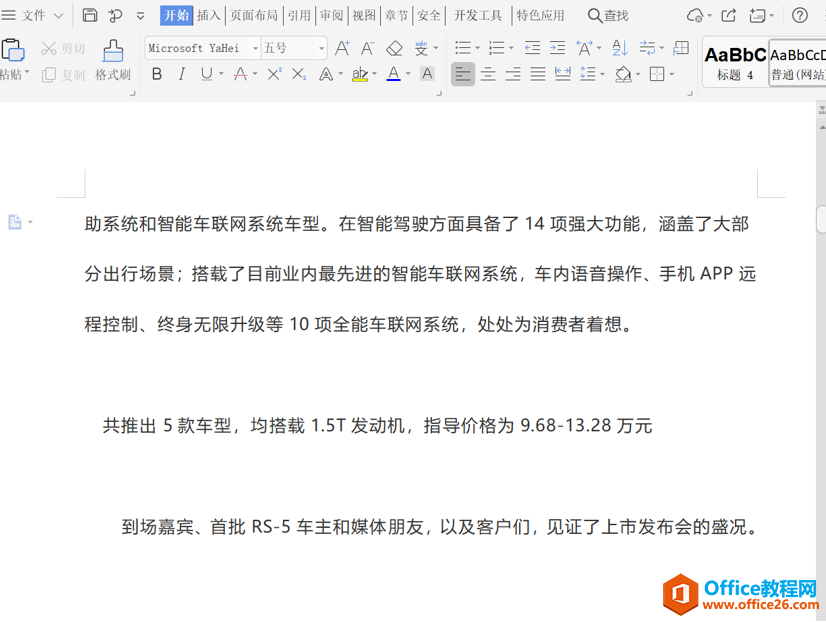Viewport: 826px width, 622px height.
Task: Toggle Underline formatting
Action: [206, 74]
